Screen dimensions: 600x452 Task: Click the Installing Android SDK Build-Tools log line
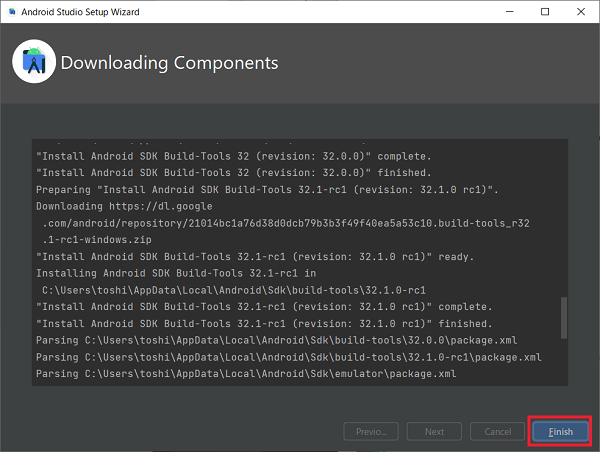(176, 273)
